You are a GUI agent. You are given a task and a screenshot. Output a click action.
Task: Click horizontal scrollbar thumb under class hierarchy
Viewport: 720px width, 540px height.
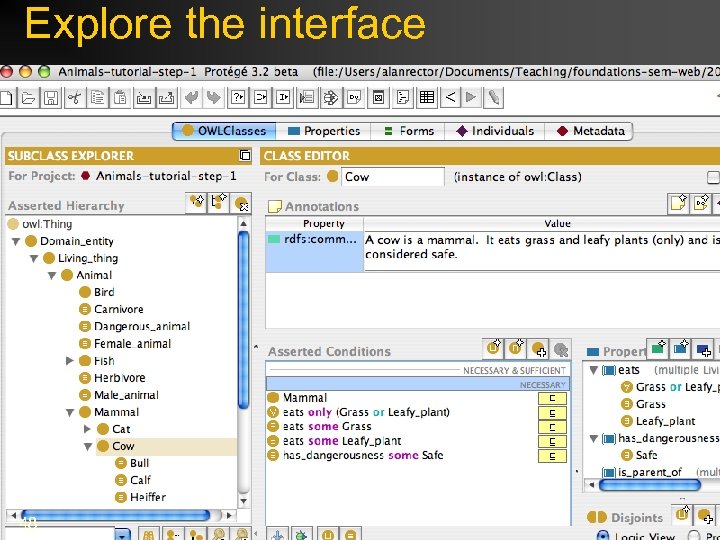(116, 515)
